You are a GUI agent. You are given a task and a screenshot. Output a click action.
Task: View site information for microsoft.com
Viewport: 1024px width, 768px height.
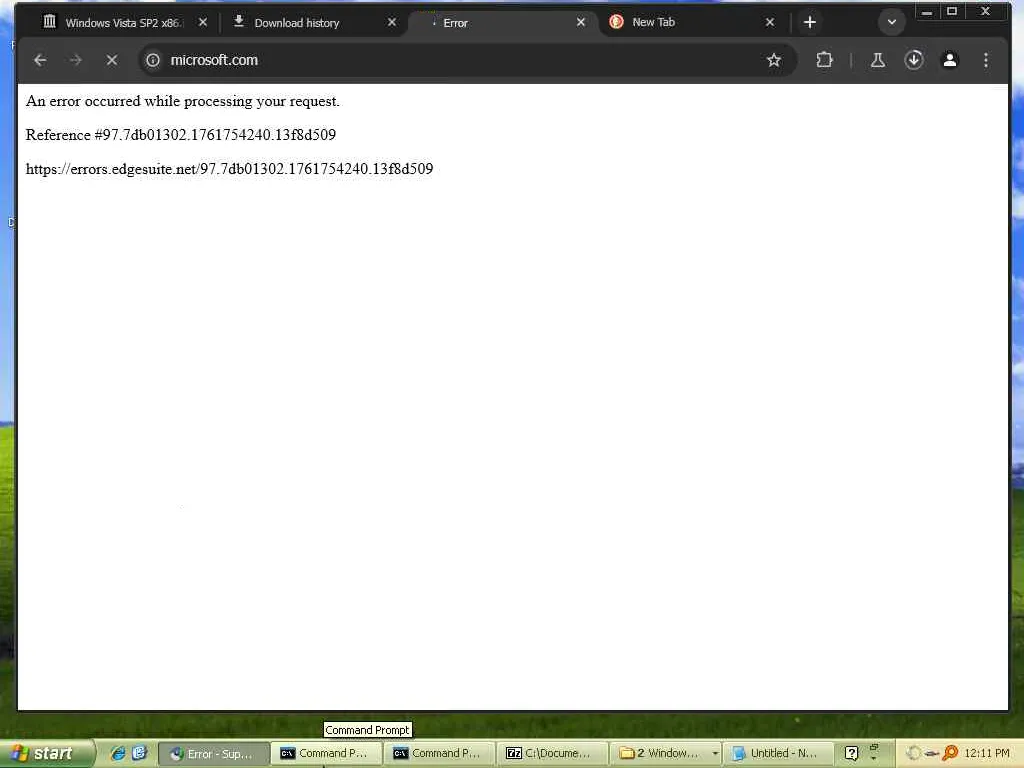pyautogui.click(x=153, y=60)
